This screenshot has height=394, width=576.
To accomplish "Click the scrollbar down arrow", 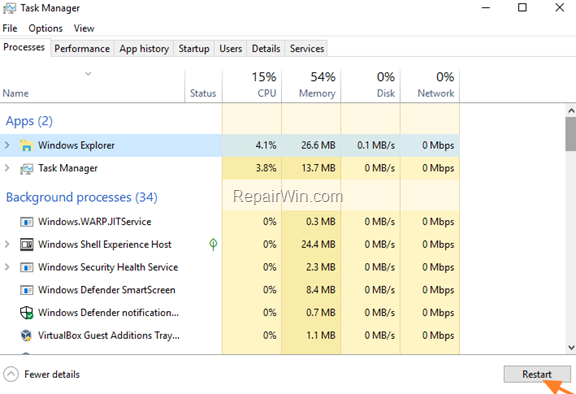I will (571, 347).
